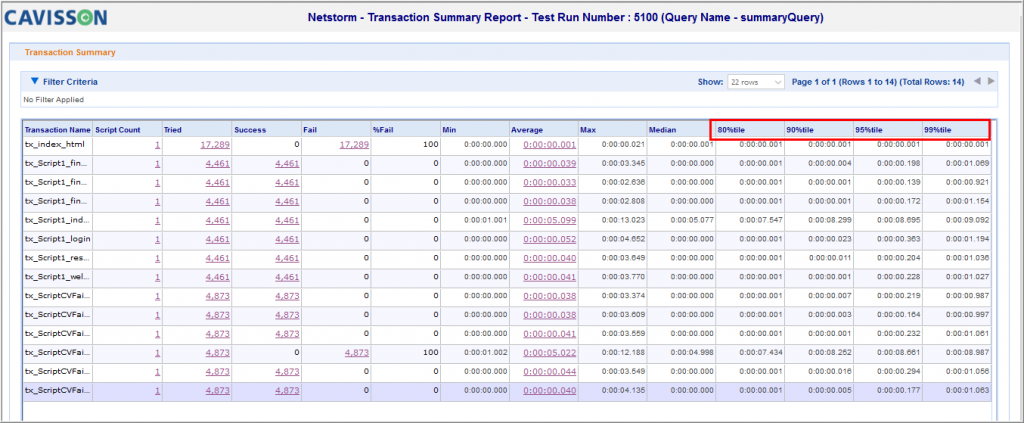1024x423 pixels.
Task: Sort by %Fail column header
Action: [x=383, y=130]
